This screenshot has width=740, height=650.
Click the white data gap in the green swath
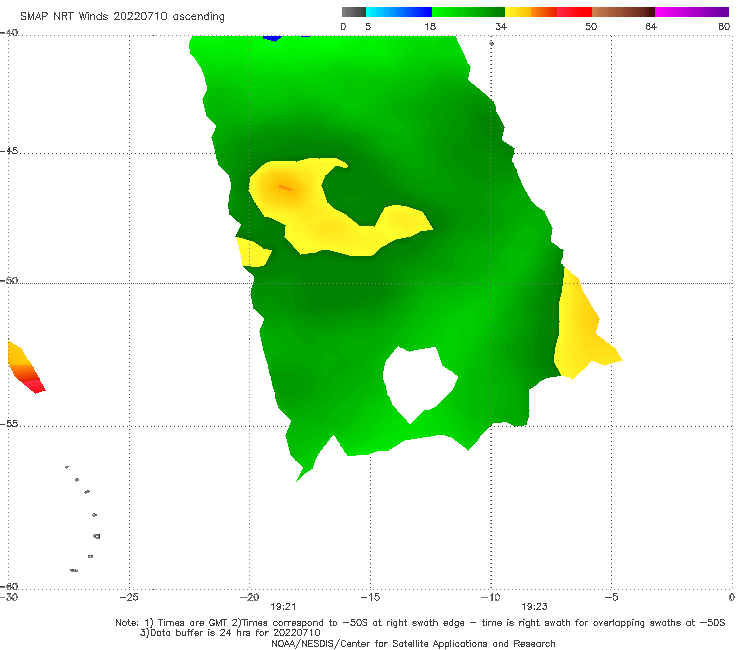pyautogui.click(x=418, y=382)
